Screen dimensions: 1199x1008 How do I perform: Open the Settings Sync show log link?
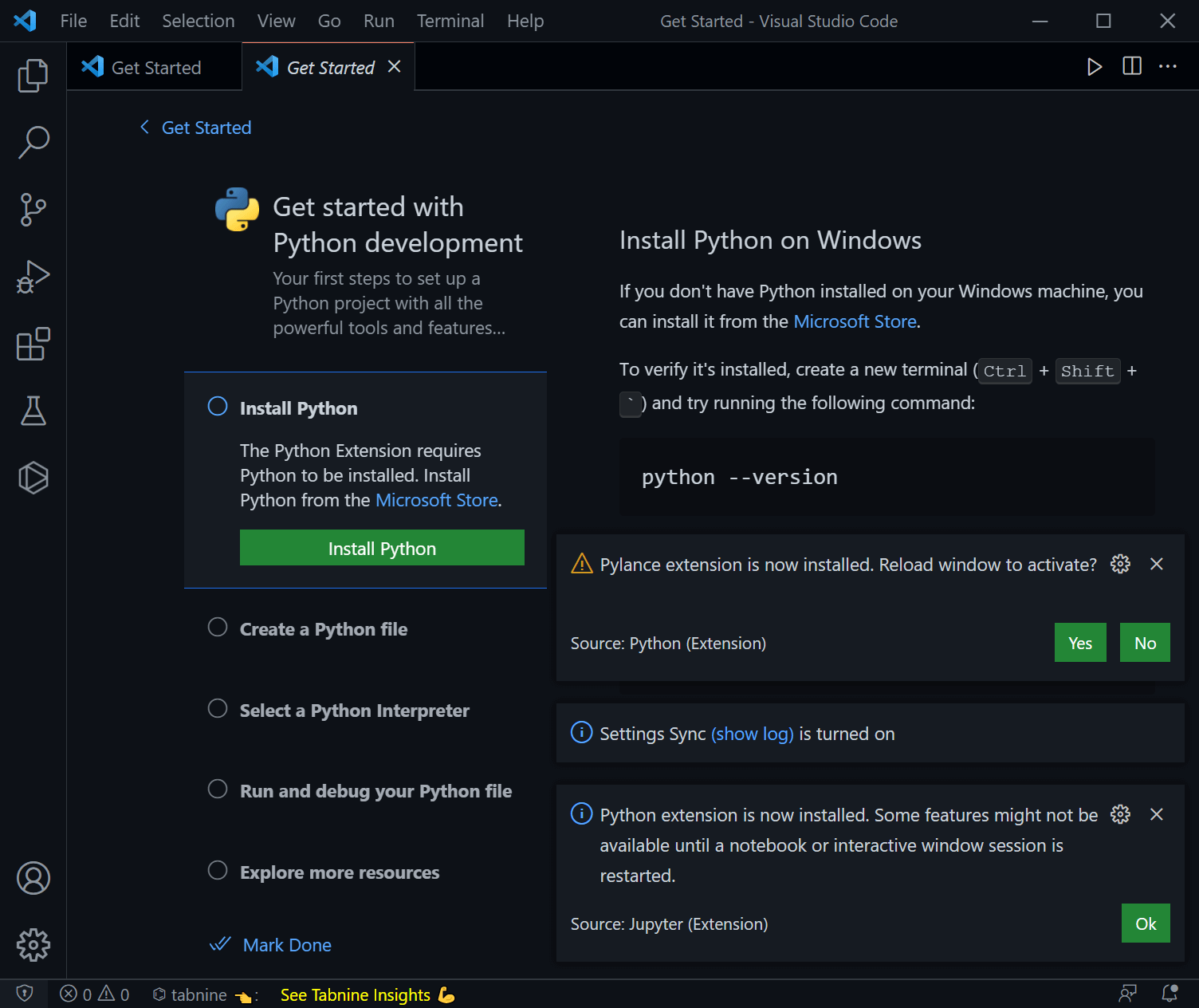click(x=753, y=734)
